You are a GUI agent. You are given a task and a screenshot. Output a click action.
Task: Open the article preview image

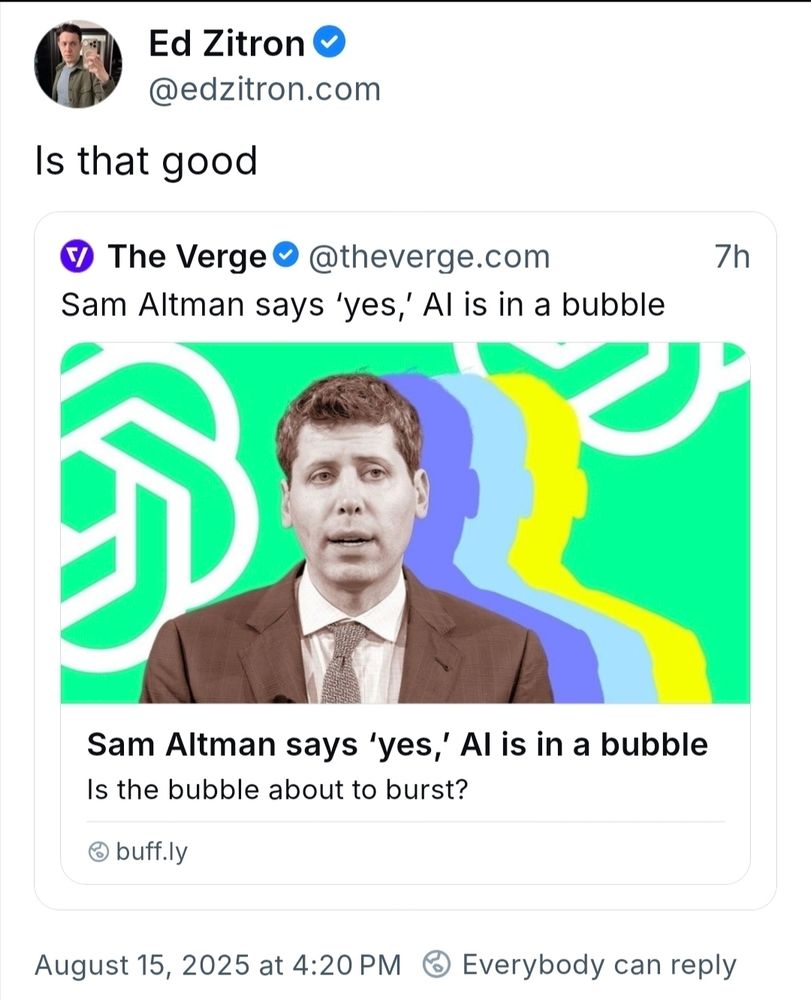(405, 522)
